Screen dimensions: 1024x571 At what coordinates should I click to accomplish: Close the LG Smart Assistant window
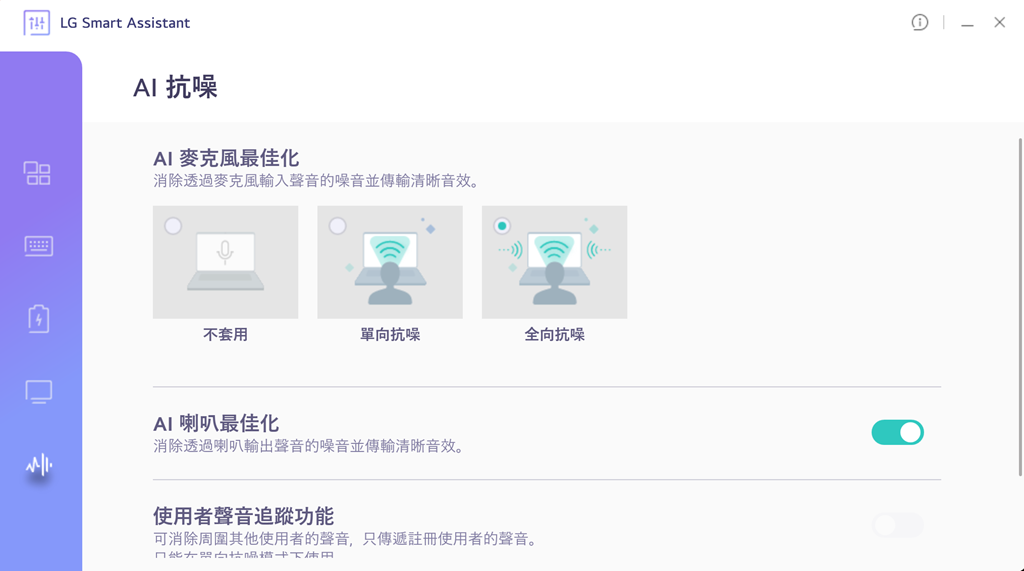[999, 22]
